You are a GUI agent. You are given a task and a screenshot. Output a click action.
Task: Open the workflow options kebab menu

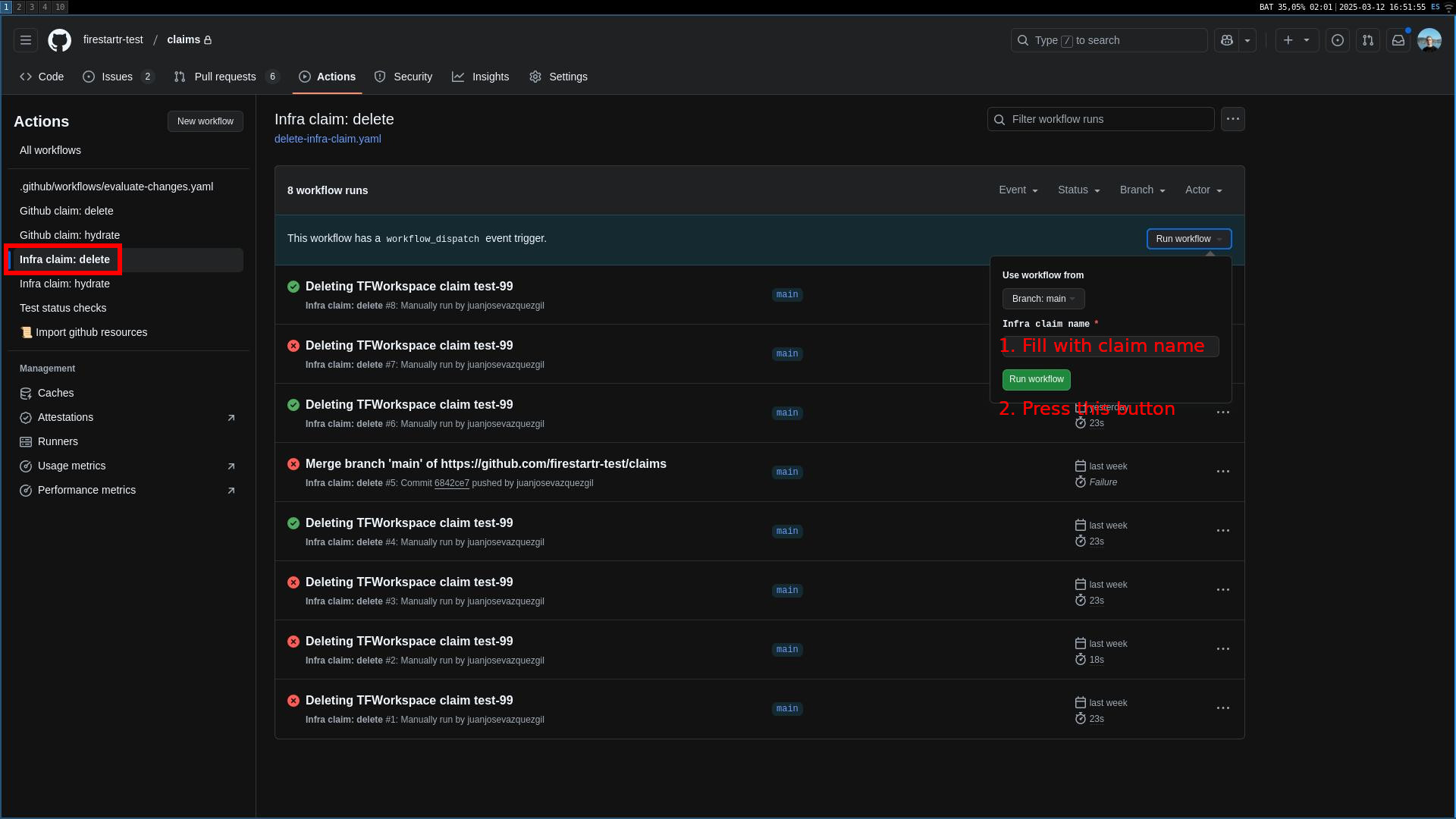[x=1232, y=119]
